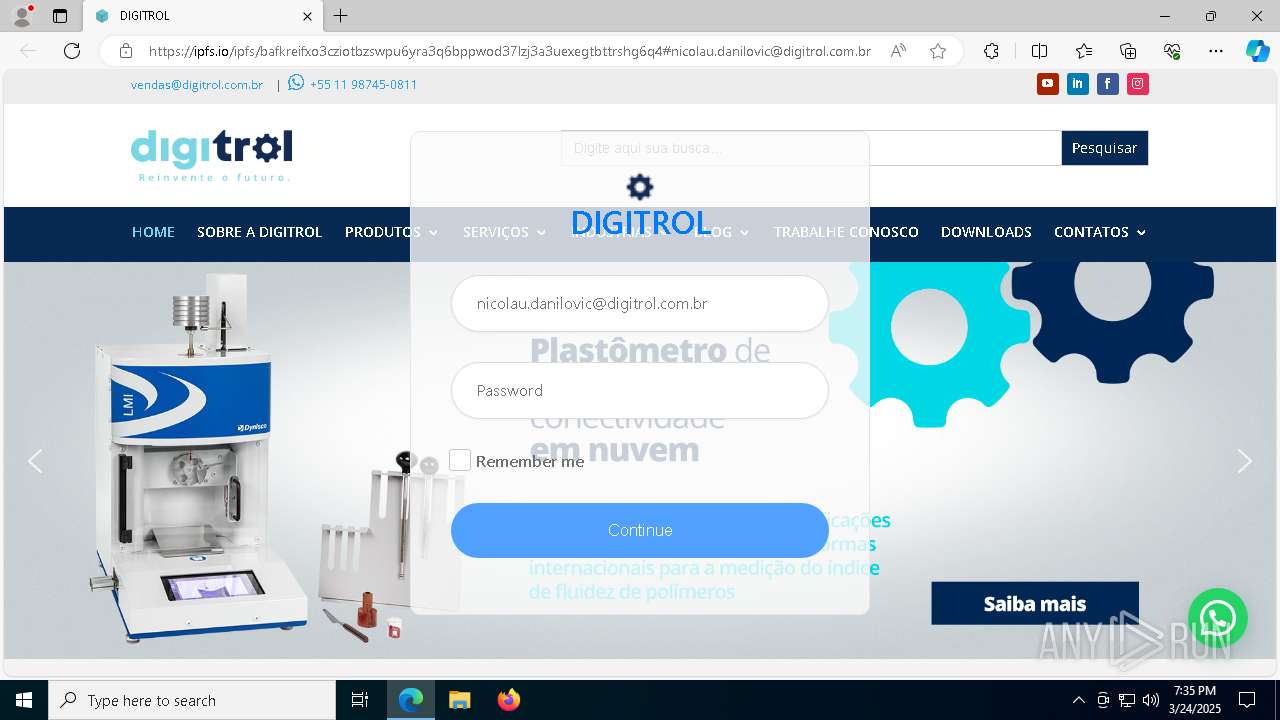Open the LinkedIn social icon
This screenshot has width=1280, height=720.
coord(1077,84)
